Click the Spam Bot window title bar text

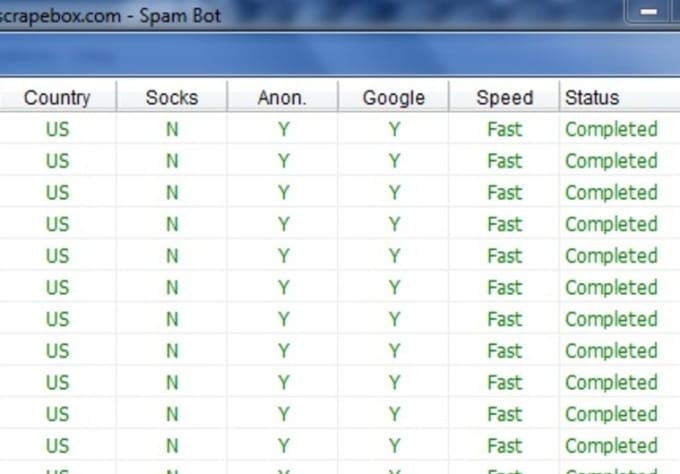pyautogui.click(x=110, y=16)
